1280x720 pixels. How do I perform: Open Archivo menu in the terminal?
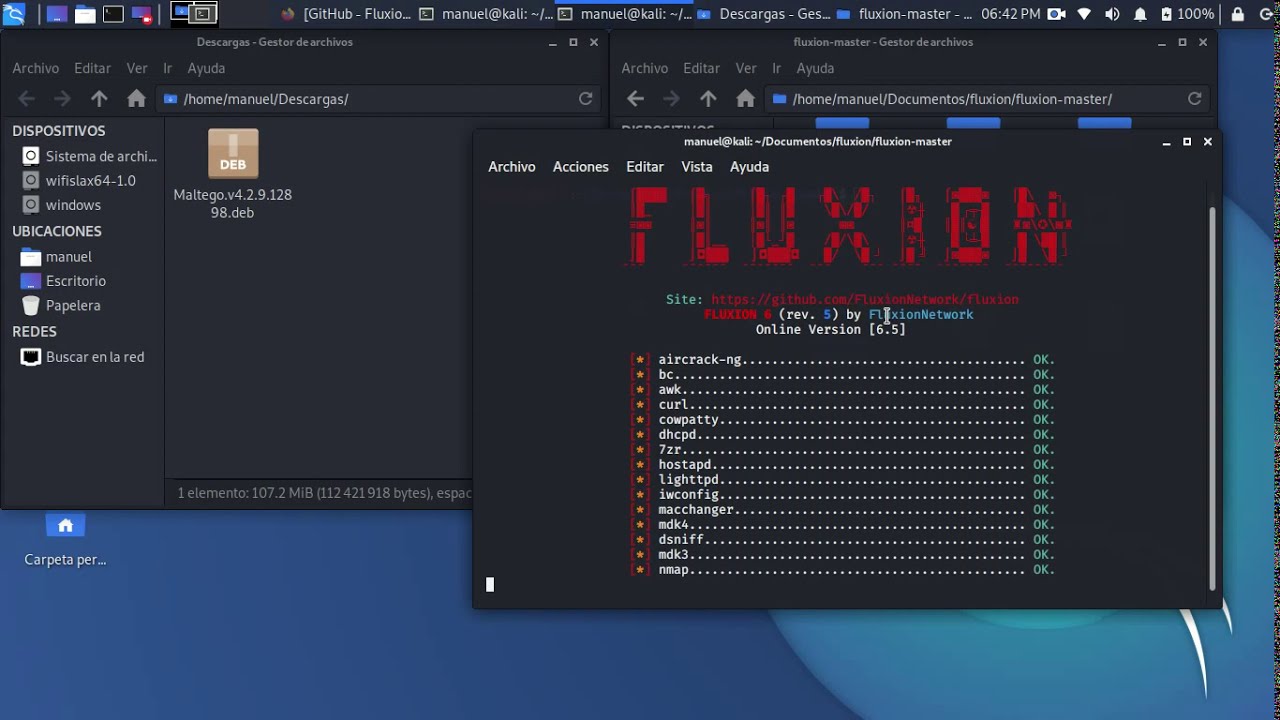[512, 167]
